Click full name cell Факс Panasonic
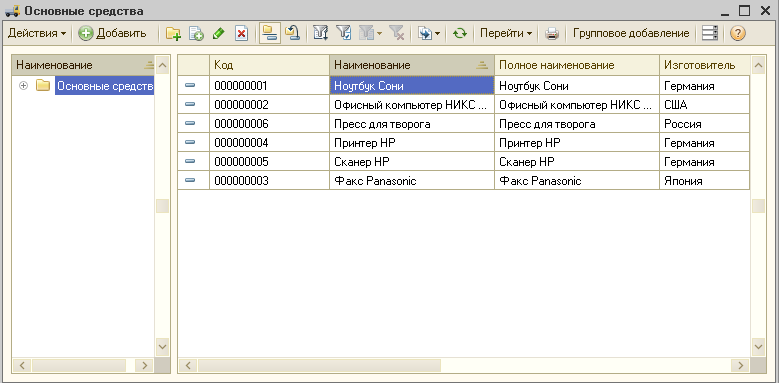The height and width of the screenshot is (383, 779). tap(577, 181)
